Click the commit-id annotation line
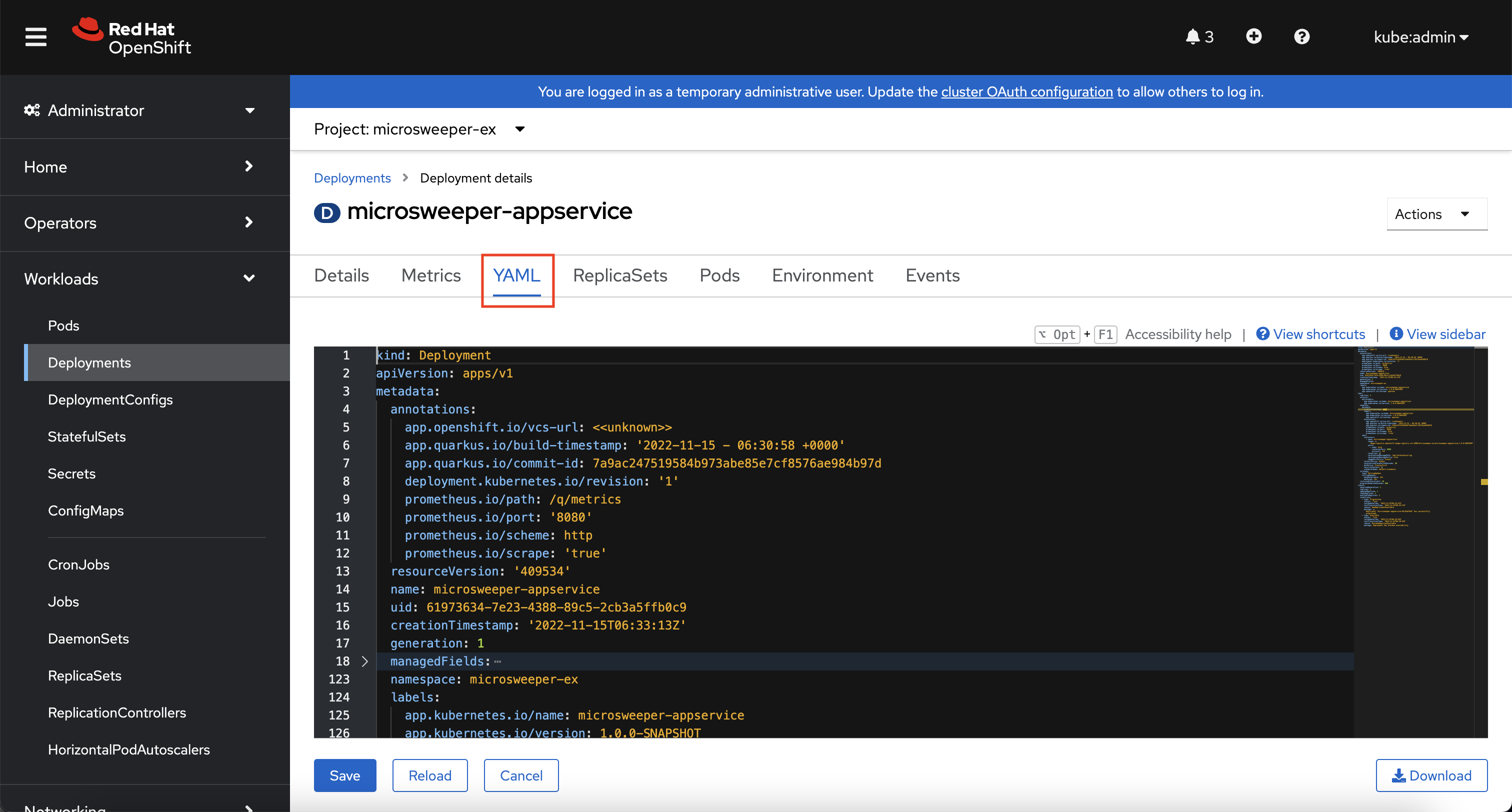 click(x=642, y=463)
